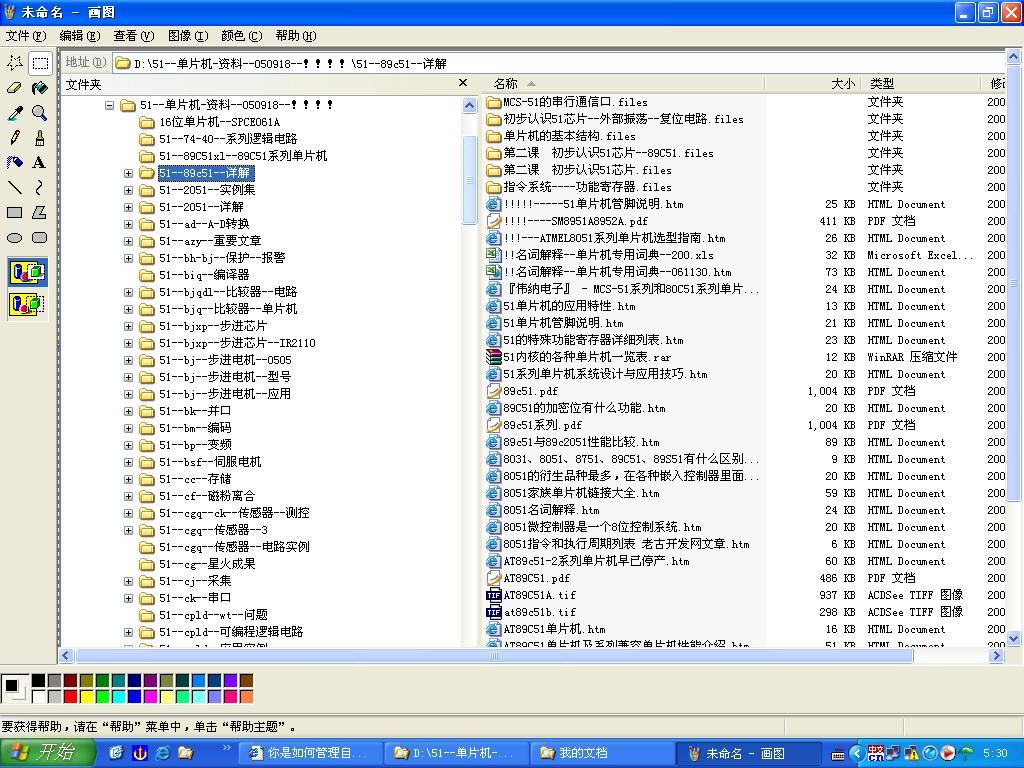Select the Text tool marked A
The width and height of the screenshot is (1024, 768).
point(40,163)
